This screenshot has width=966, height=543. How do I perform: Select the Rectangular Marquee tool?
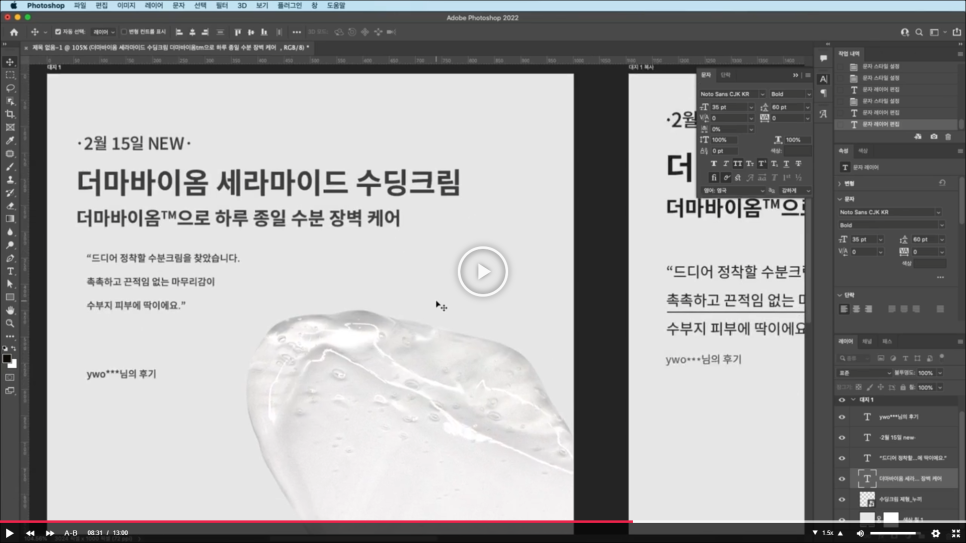pos(10,75)
